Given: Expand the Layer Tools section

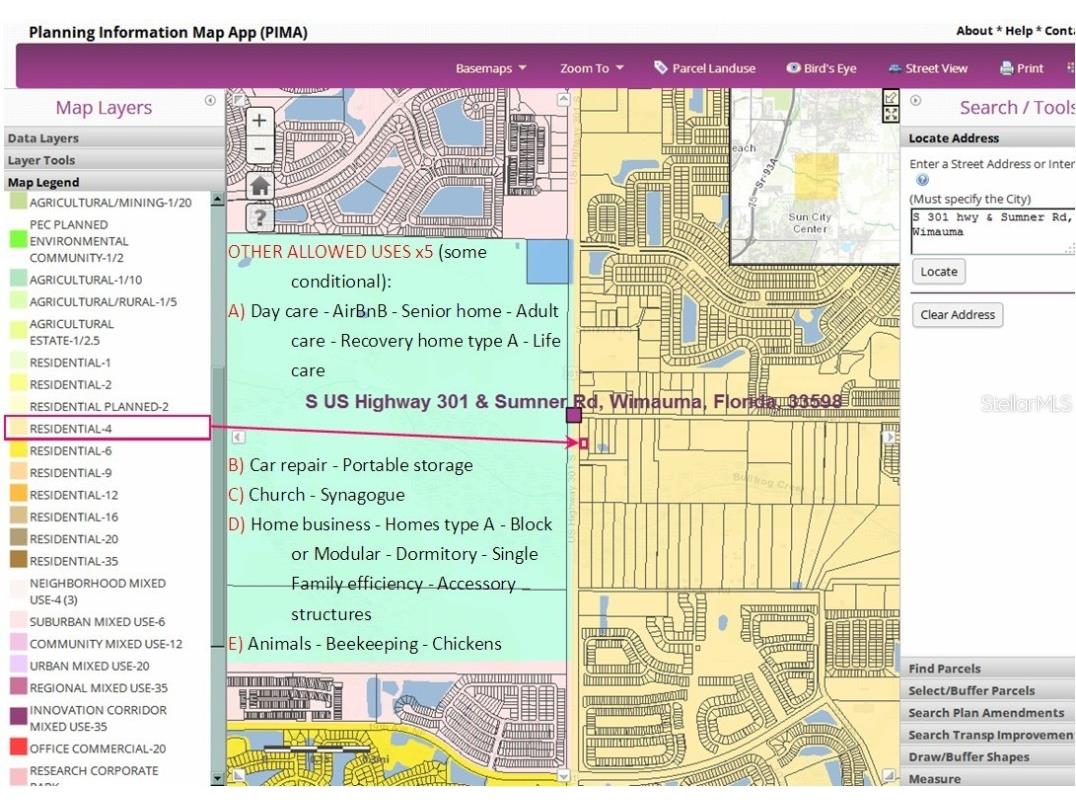Looking at the screenshot, I should click(x=41, y=161).
